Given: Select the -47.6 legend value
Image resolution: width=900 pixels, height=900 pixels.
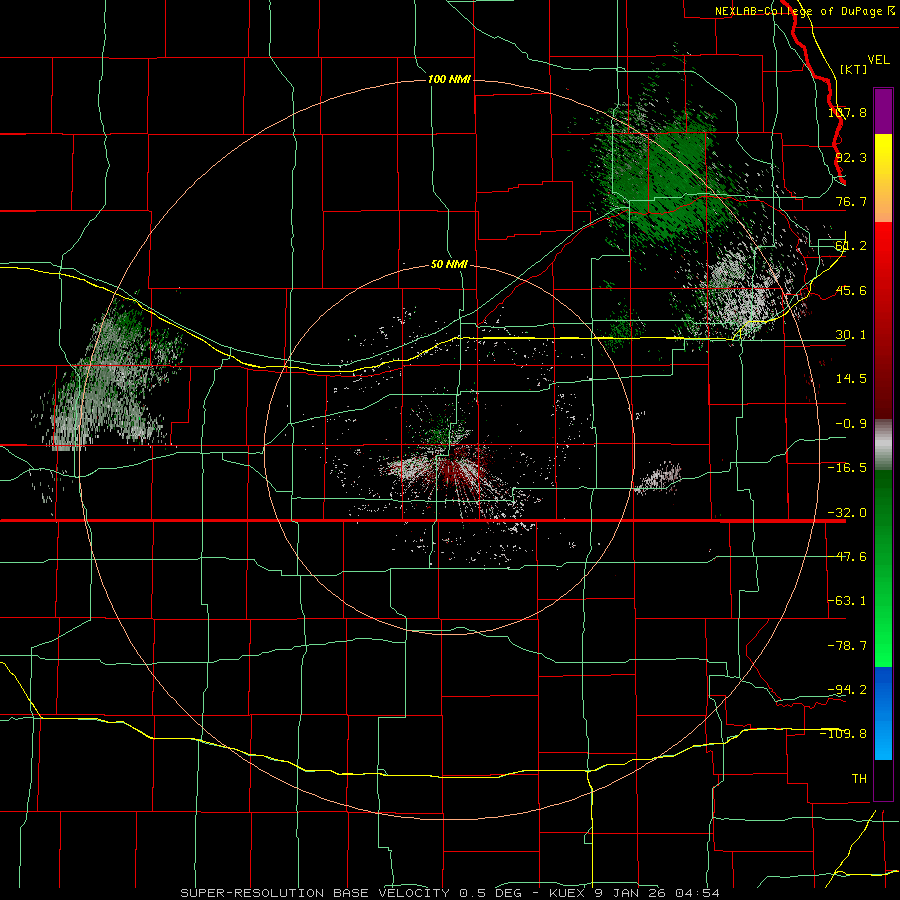Looking at the screenshot, I should click(847, 557).
